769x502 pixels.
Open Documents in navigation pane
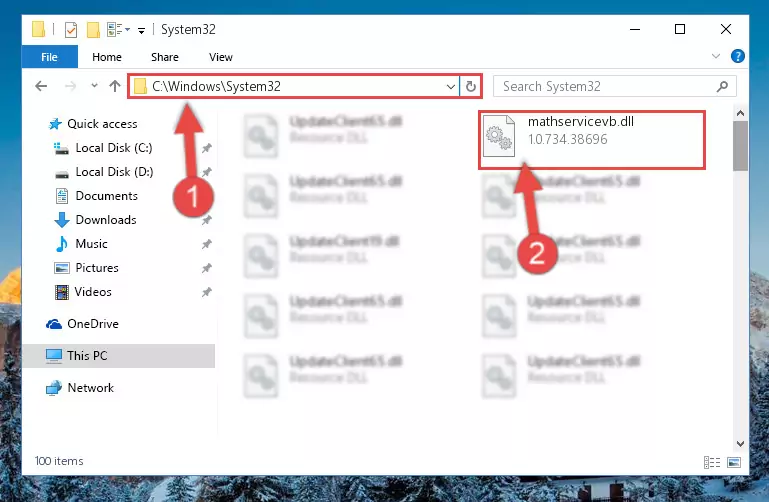[x=106, y=196]
